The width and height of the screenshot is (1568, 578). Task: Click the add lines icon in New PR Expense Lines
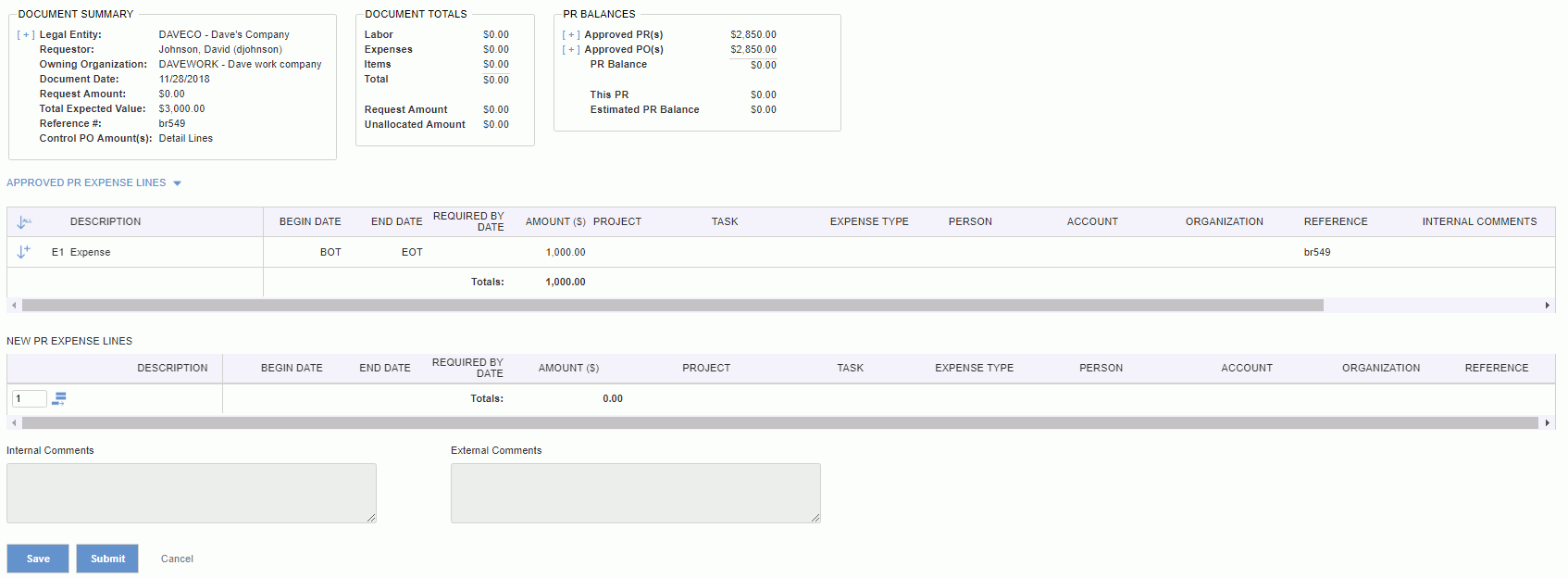click(59, 398)
